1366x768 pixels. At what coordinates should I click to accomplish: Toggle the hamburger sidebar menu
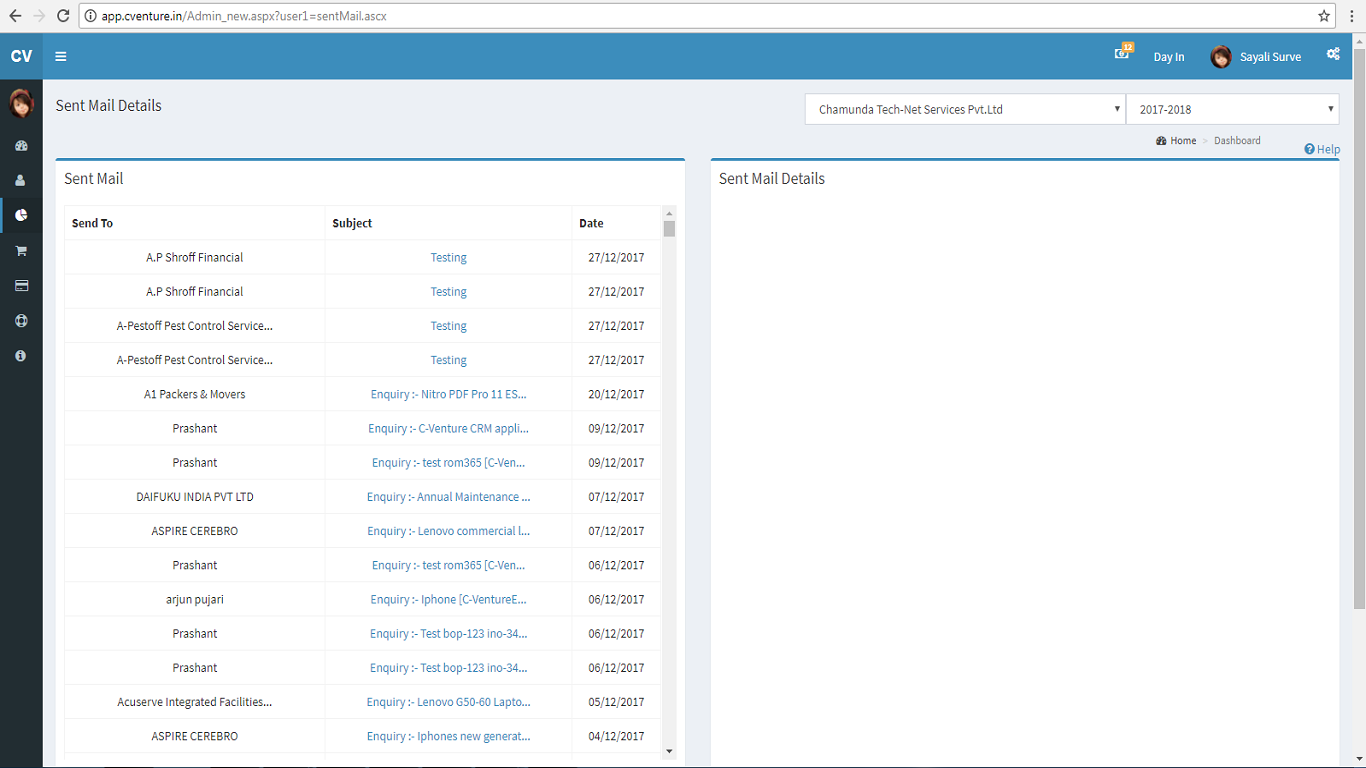[61, 56]
